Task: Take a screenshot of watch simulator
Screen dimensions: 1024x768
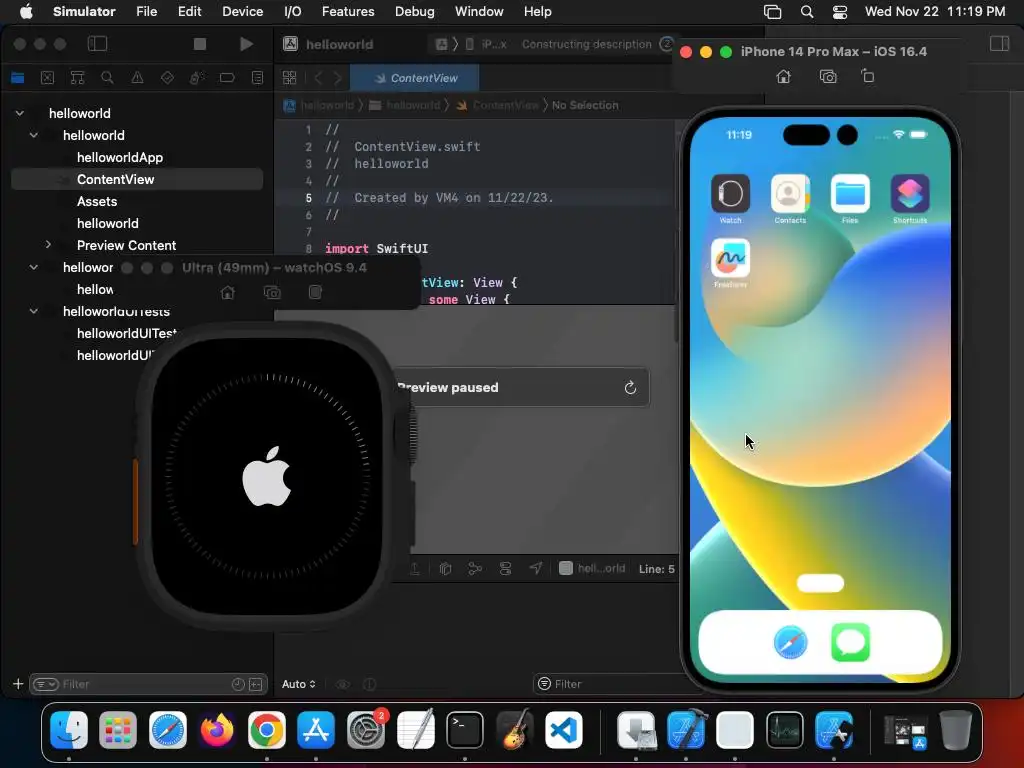Action: [x=272, y=293]
